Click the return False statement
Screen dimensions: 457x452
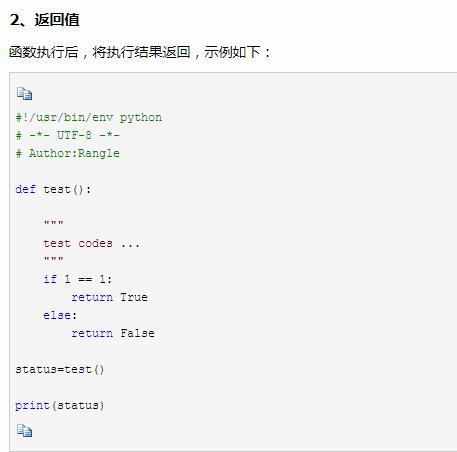click(113, 333)
